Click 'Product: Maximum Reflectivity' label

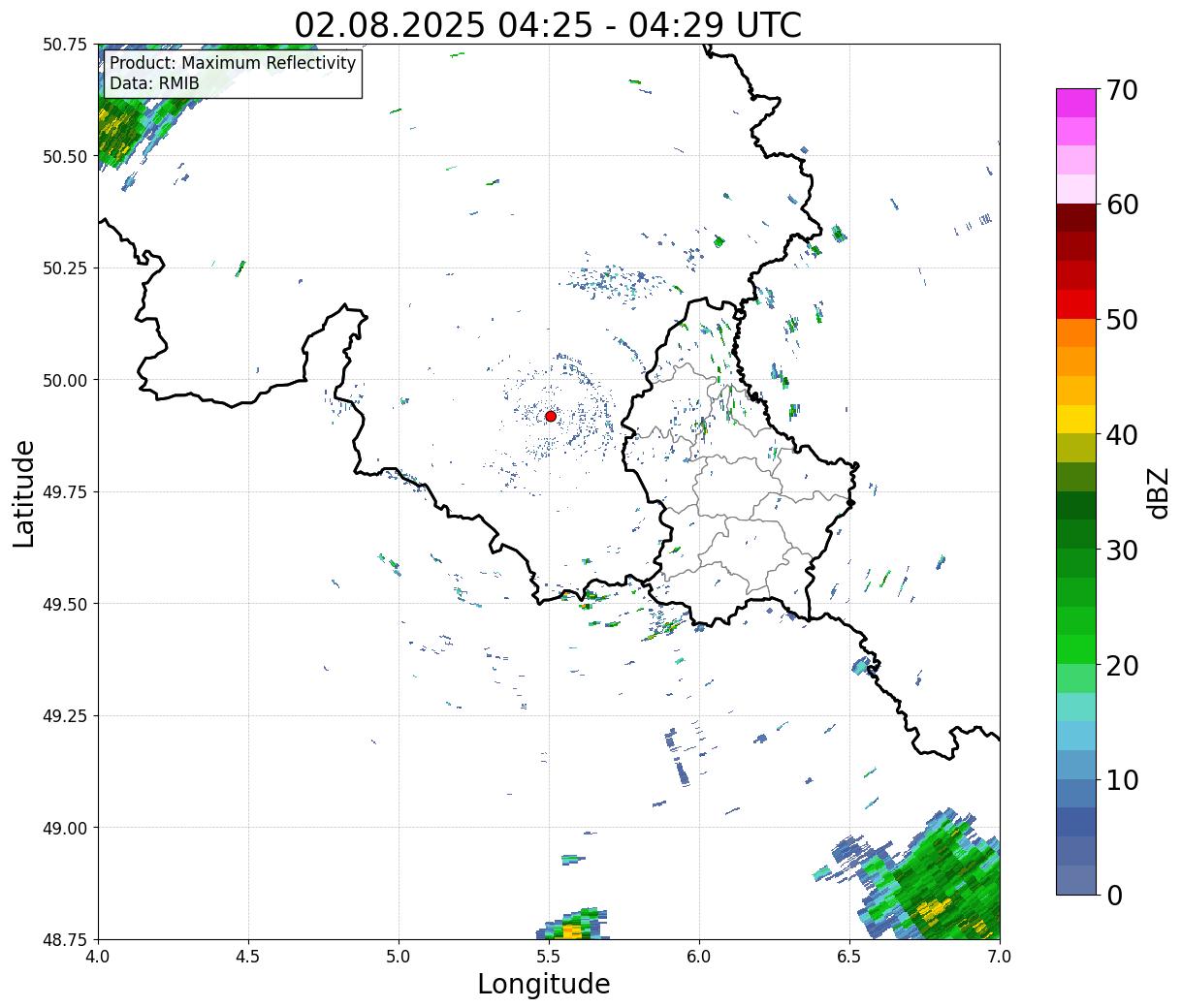[233, 63]
